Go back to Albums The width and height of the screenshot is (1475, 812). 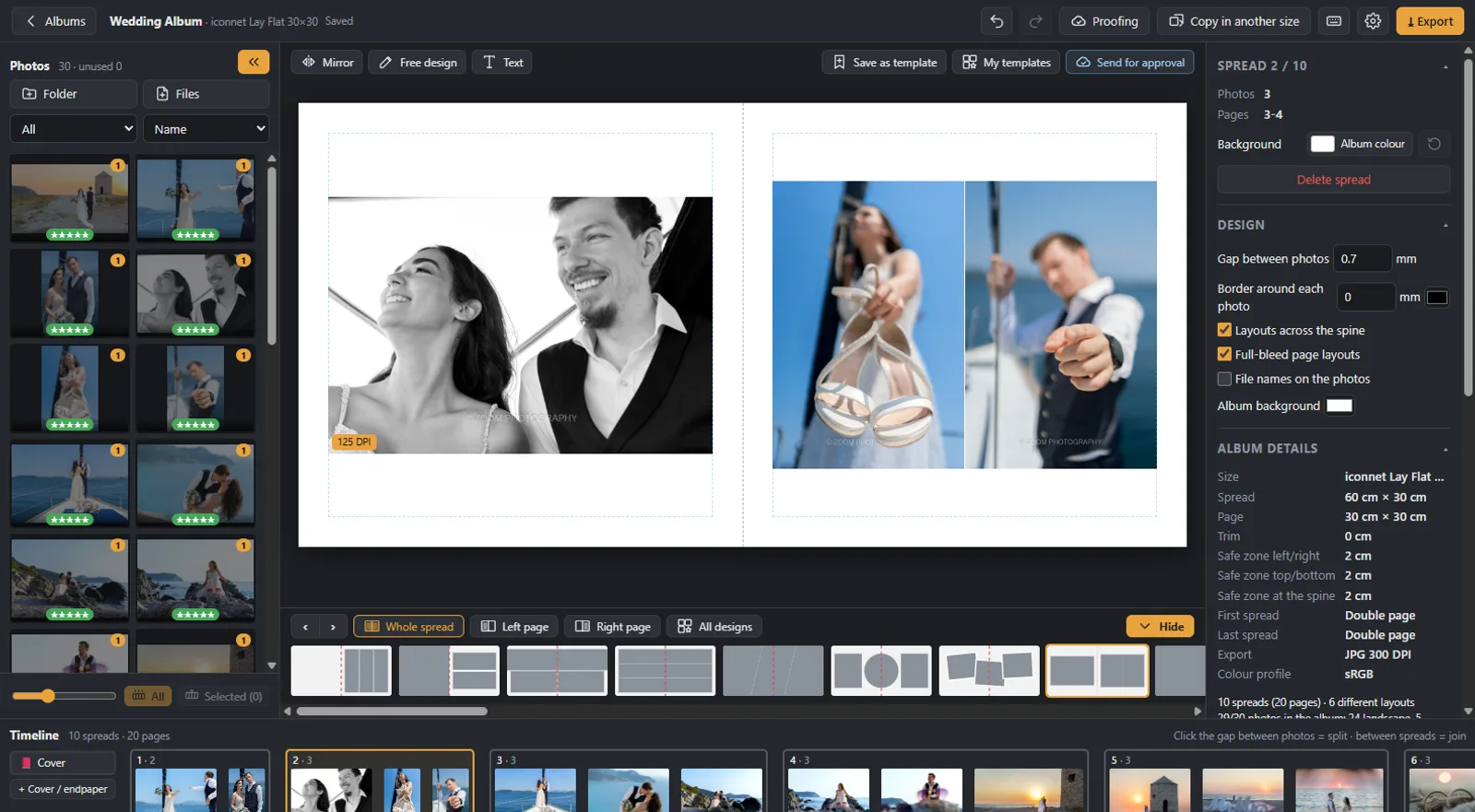(54, 21)
